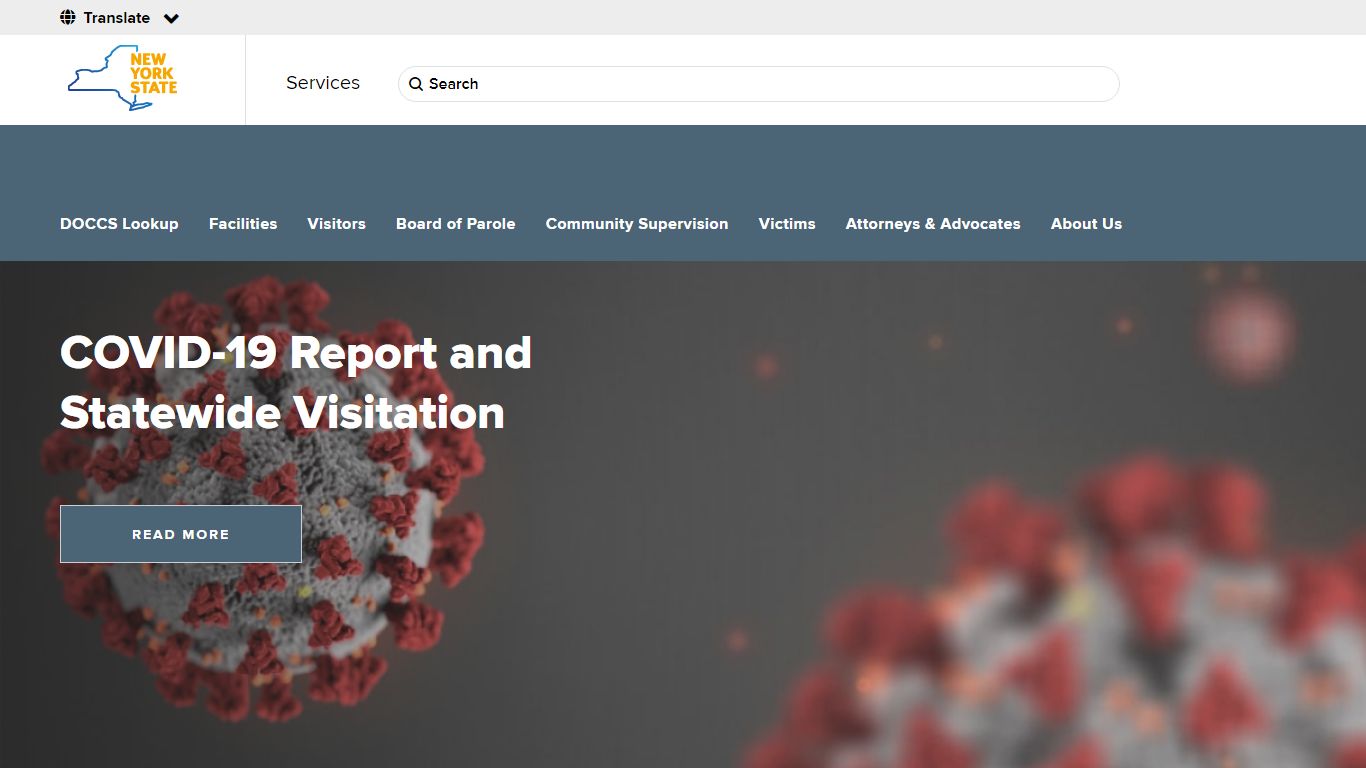Open the About Us menu item
This screenshot has height=768, width=1366.
(1086, 224)
